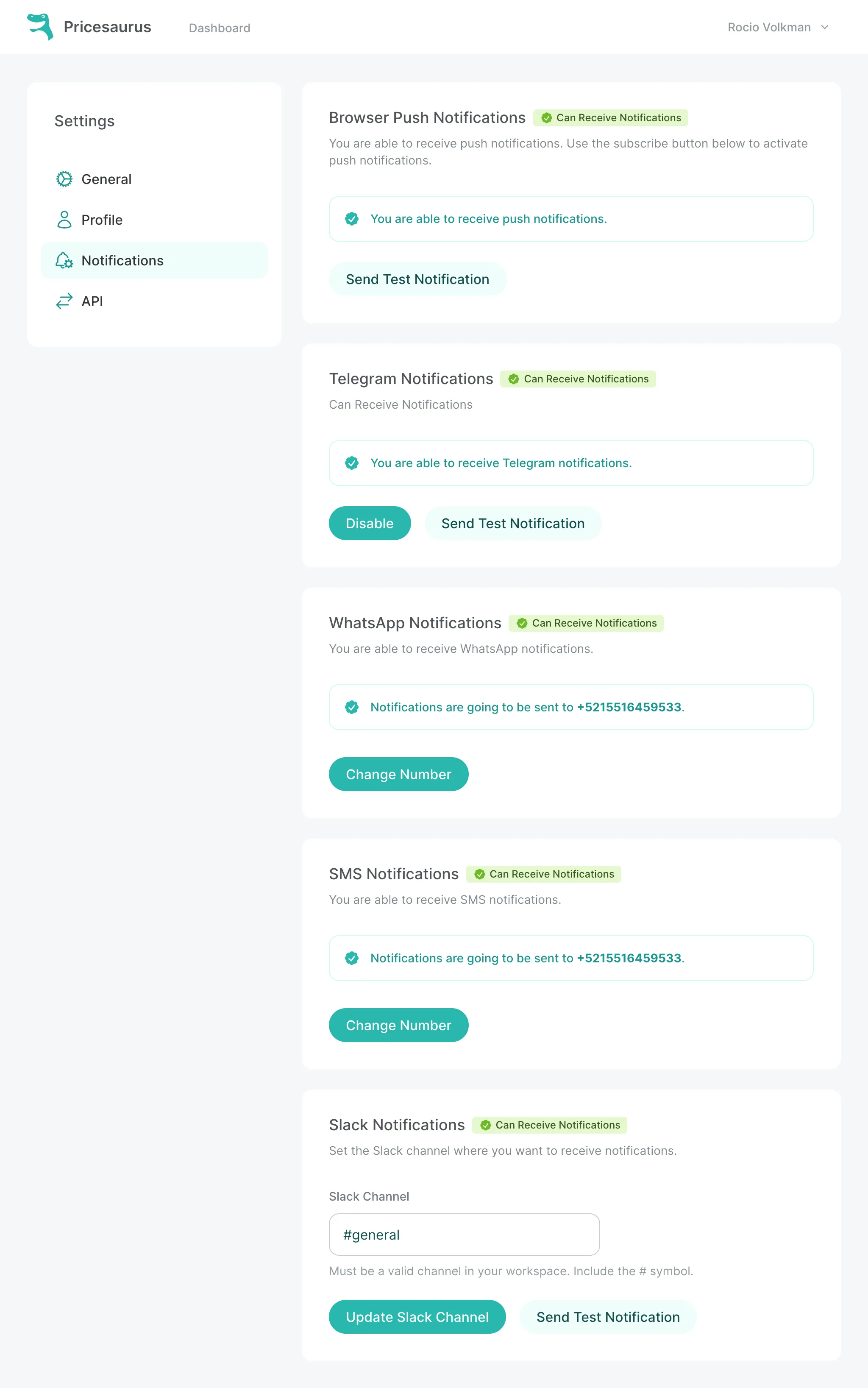The image size is (868, 1388).
Task: Focus the Slack Channel input field
Action: pyautogui.click(x=464, y=1235)
